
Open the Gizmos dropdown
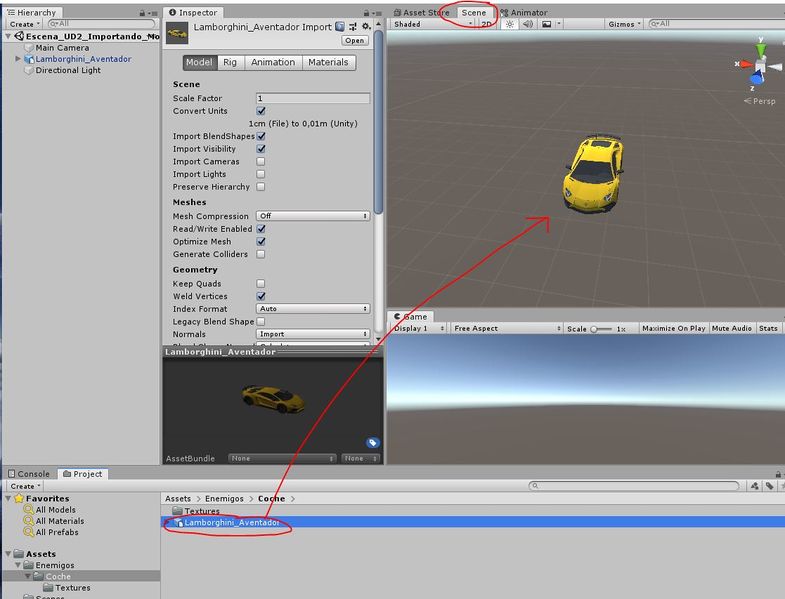(624, 24)
